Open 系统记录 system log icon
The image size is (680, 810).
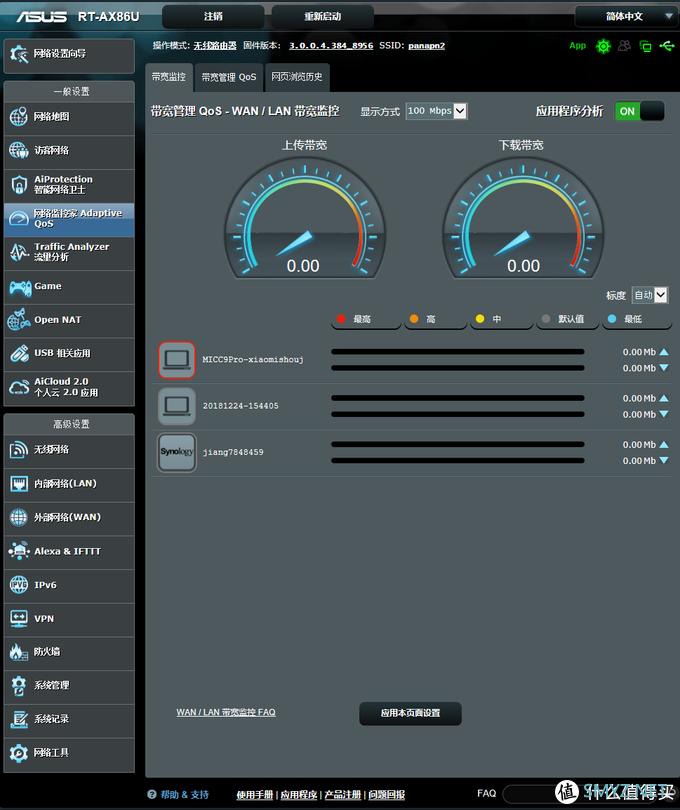click(x=19, y=719)
